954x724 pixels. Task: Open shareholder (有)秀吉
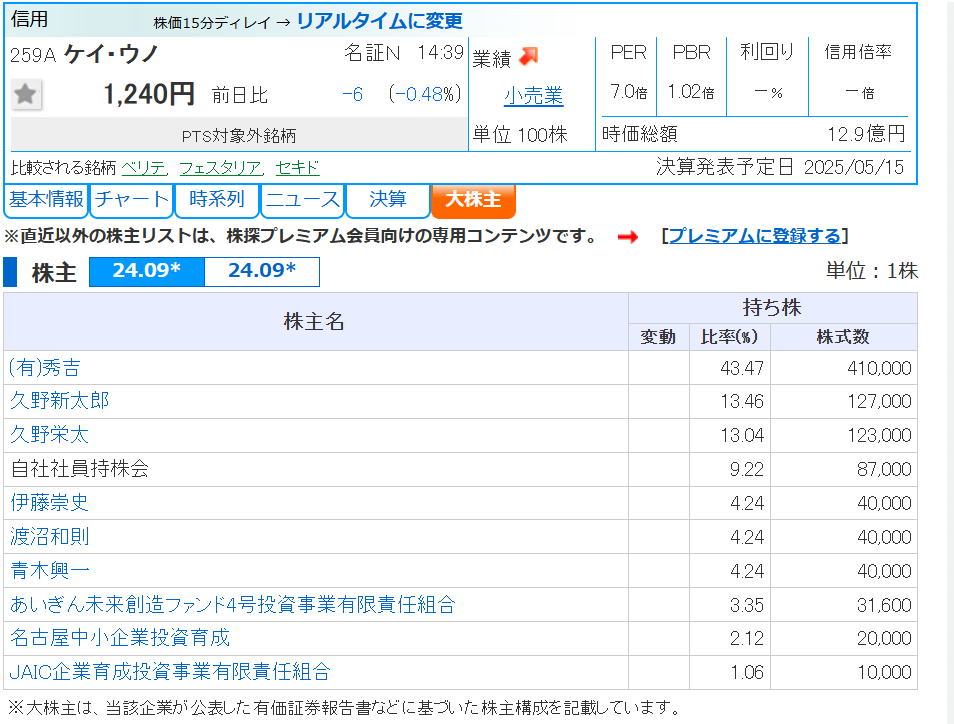tap(45, 368)
